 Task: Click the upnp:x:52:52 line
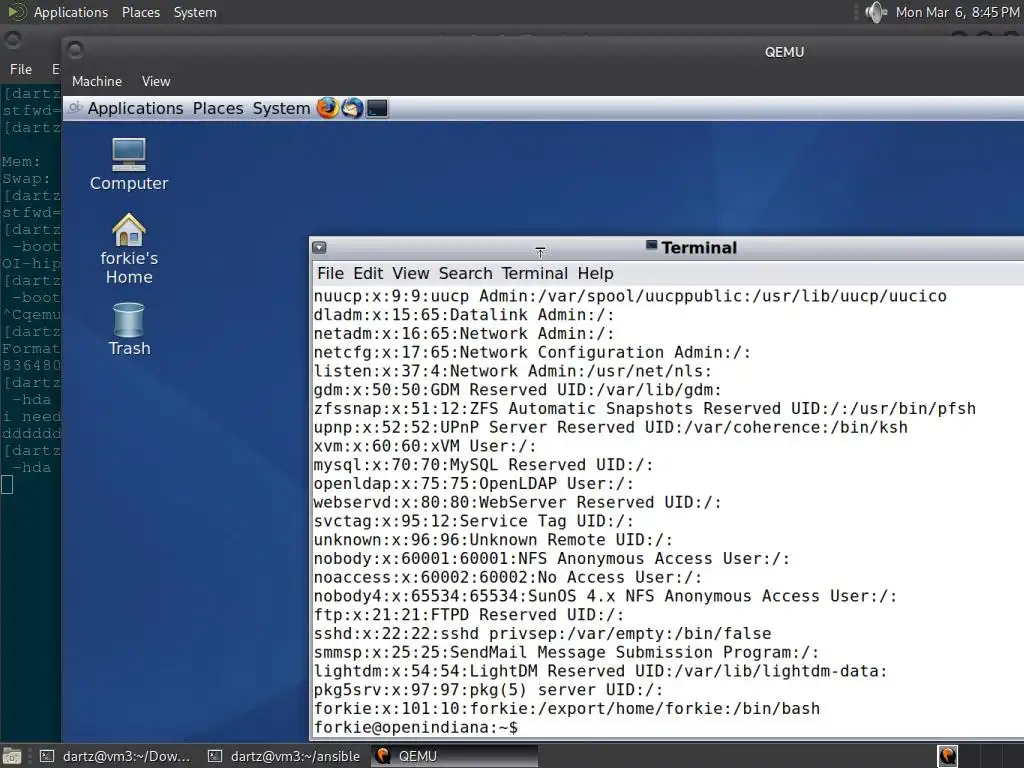pos(611,428)
